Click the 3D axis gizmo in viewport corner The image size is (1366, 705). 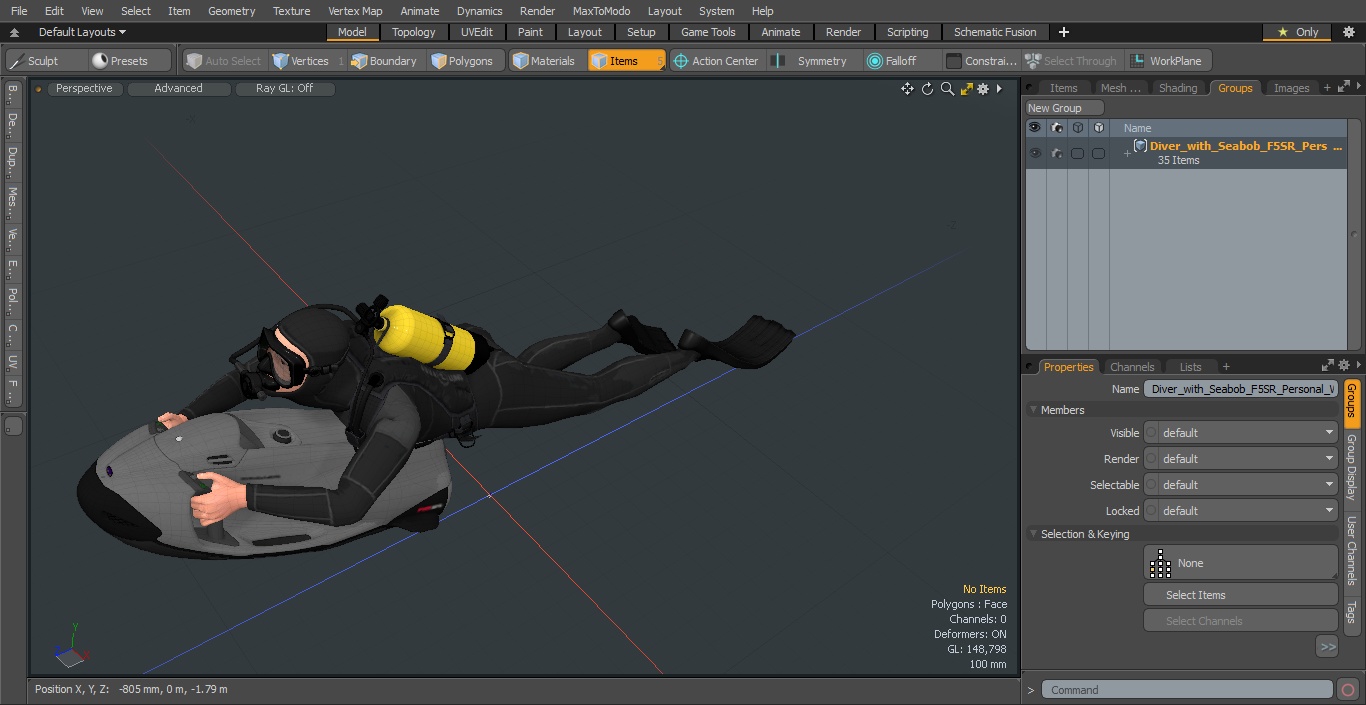[x=72, y=647]
